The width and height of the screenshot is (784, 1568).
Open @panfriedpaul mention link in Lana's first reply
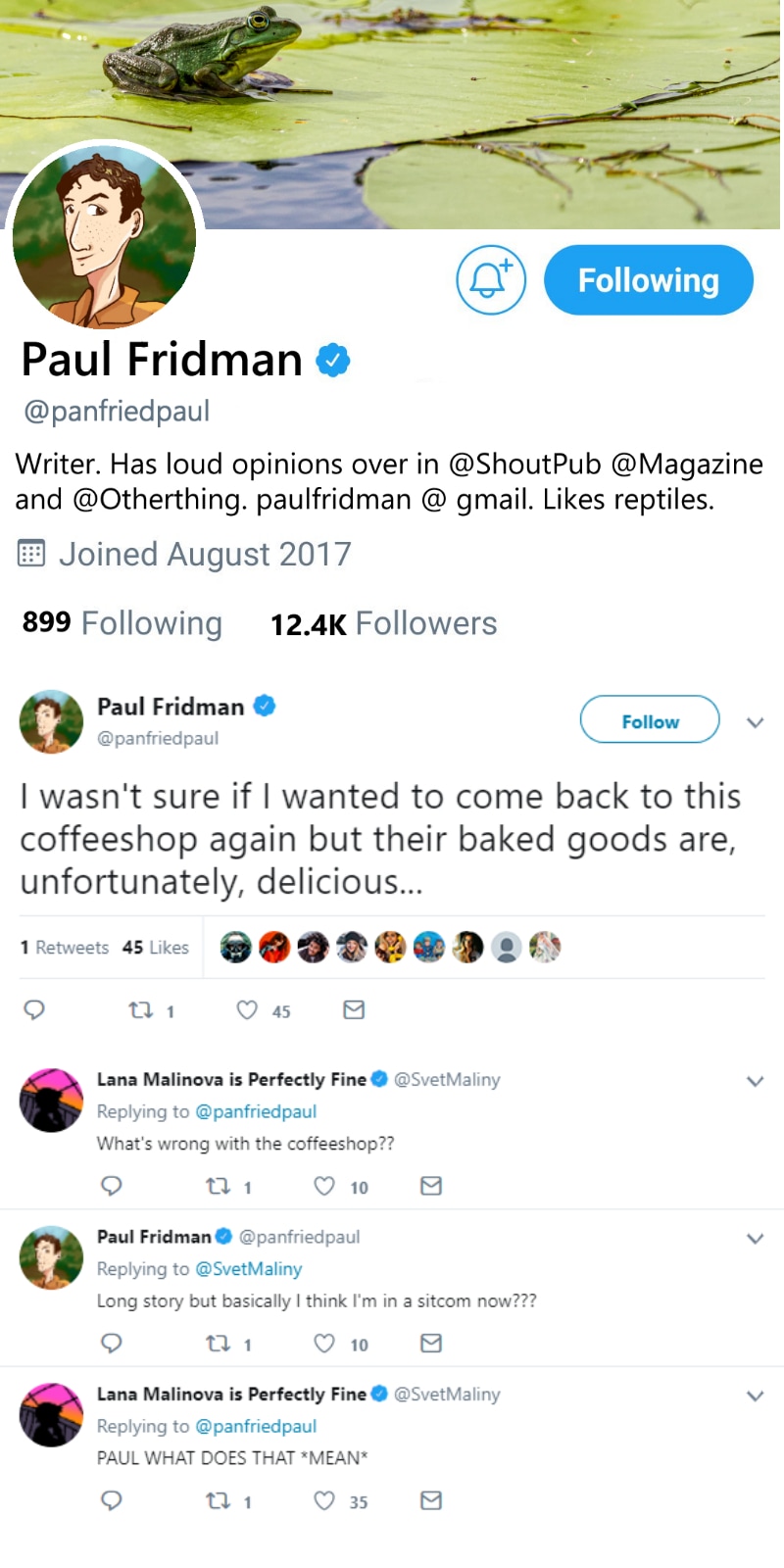(256, 1111)
